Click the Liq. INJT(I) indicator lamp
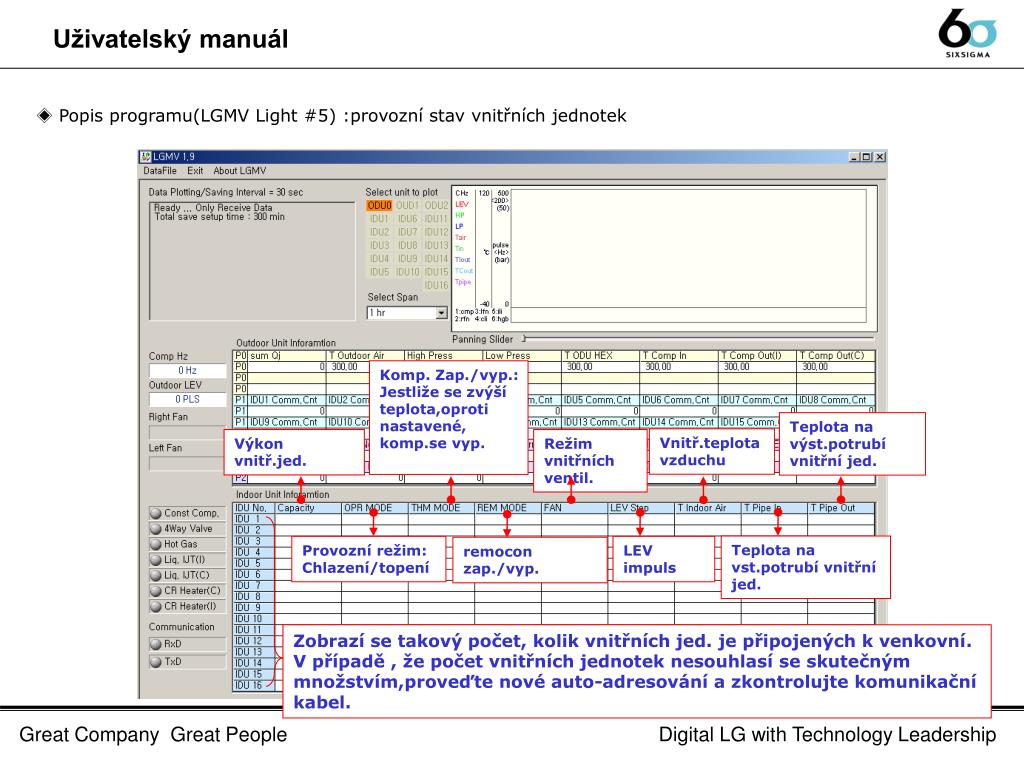Screen dimensions: 1024x768 (x=155, y=560)
